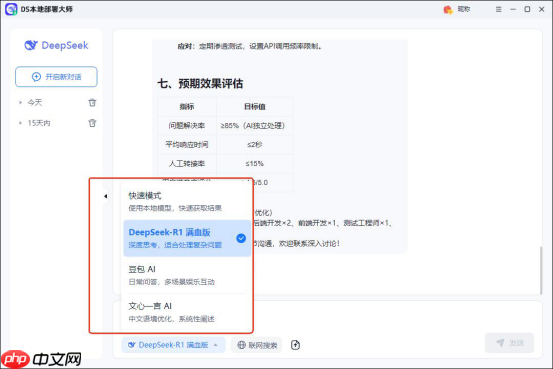
Task: Select 快速模式 model option
Action: pos(187,201)
